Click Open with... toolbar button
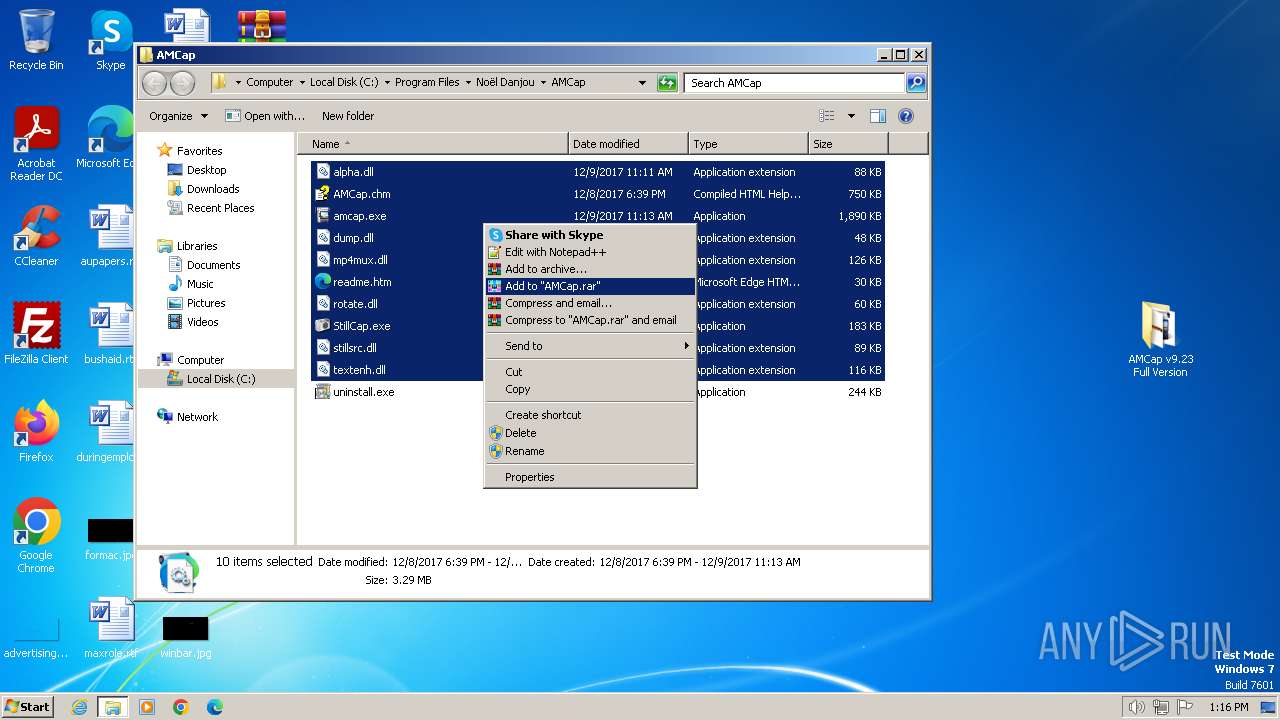Image resolution: width=1280 pixels, height=720 pixels. click(265, 116)
